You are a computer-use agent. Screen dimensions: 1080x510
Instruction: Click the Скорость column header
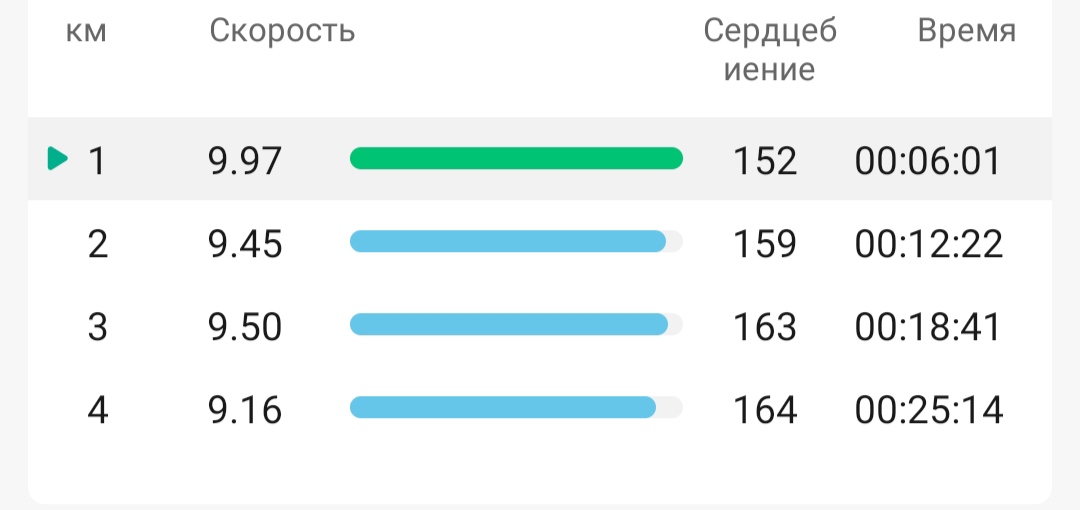[x=282, y=31]
